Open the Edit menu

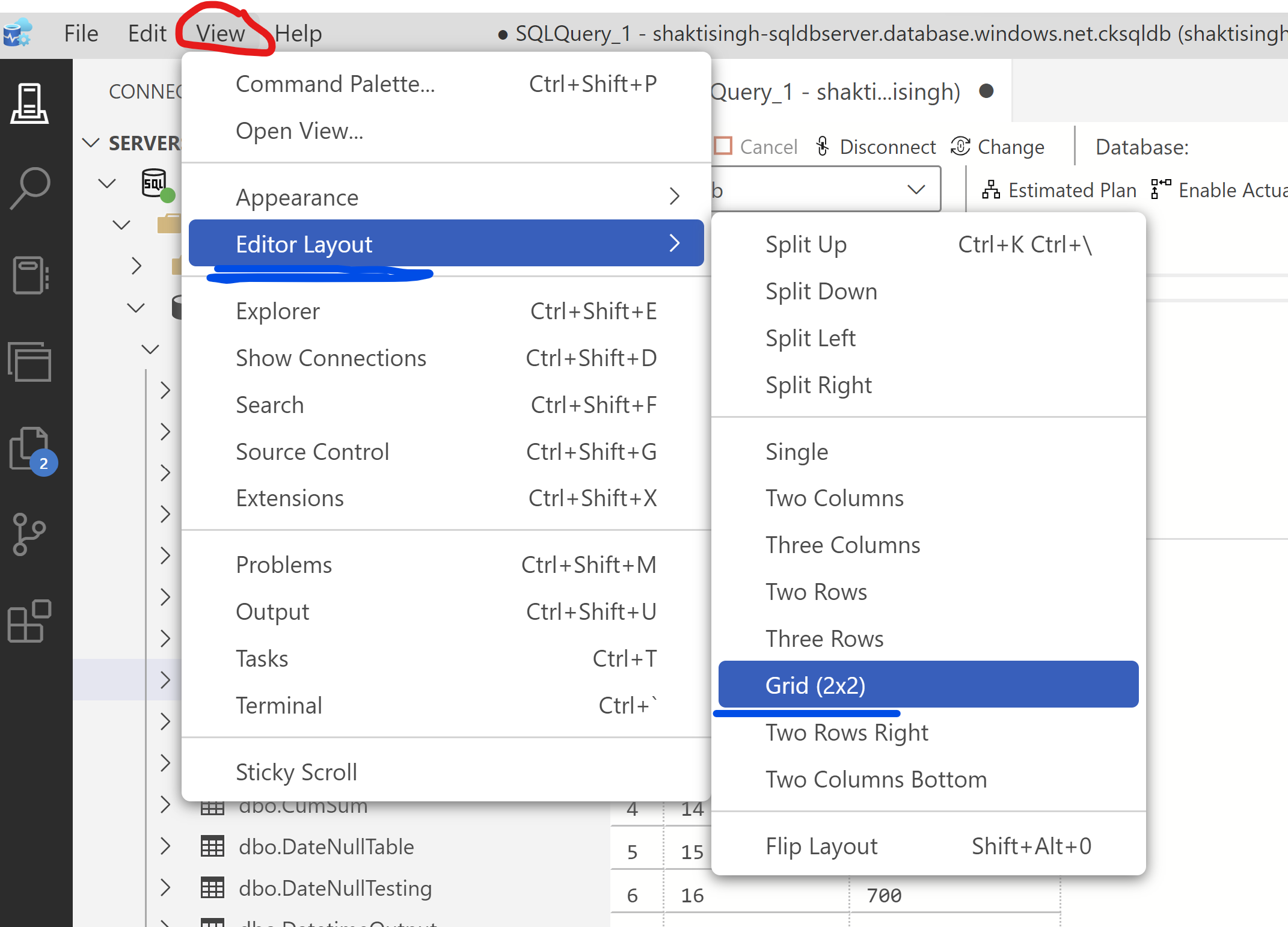(147, 33)
